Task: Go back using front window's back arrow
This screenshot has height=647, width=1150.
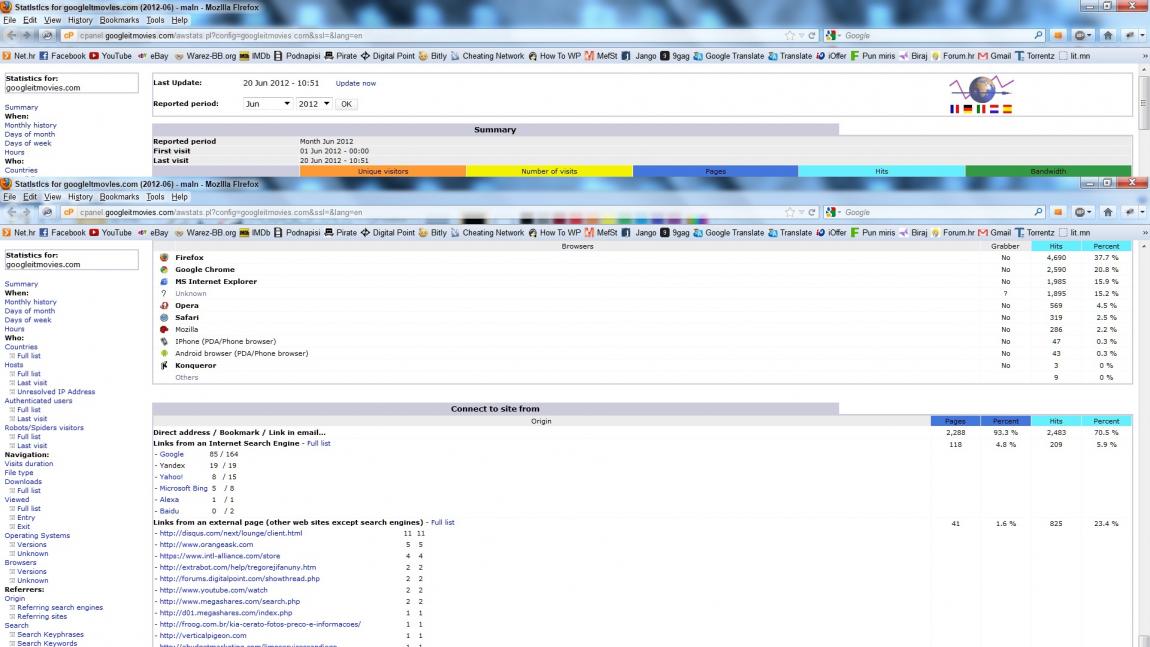Action: click(x=12, y=212)
